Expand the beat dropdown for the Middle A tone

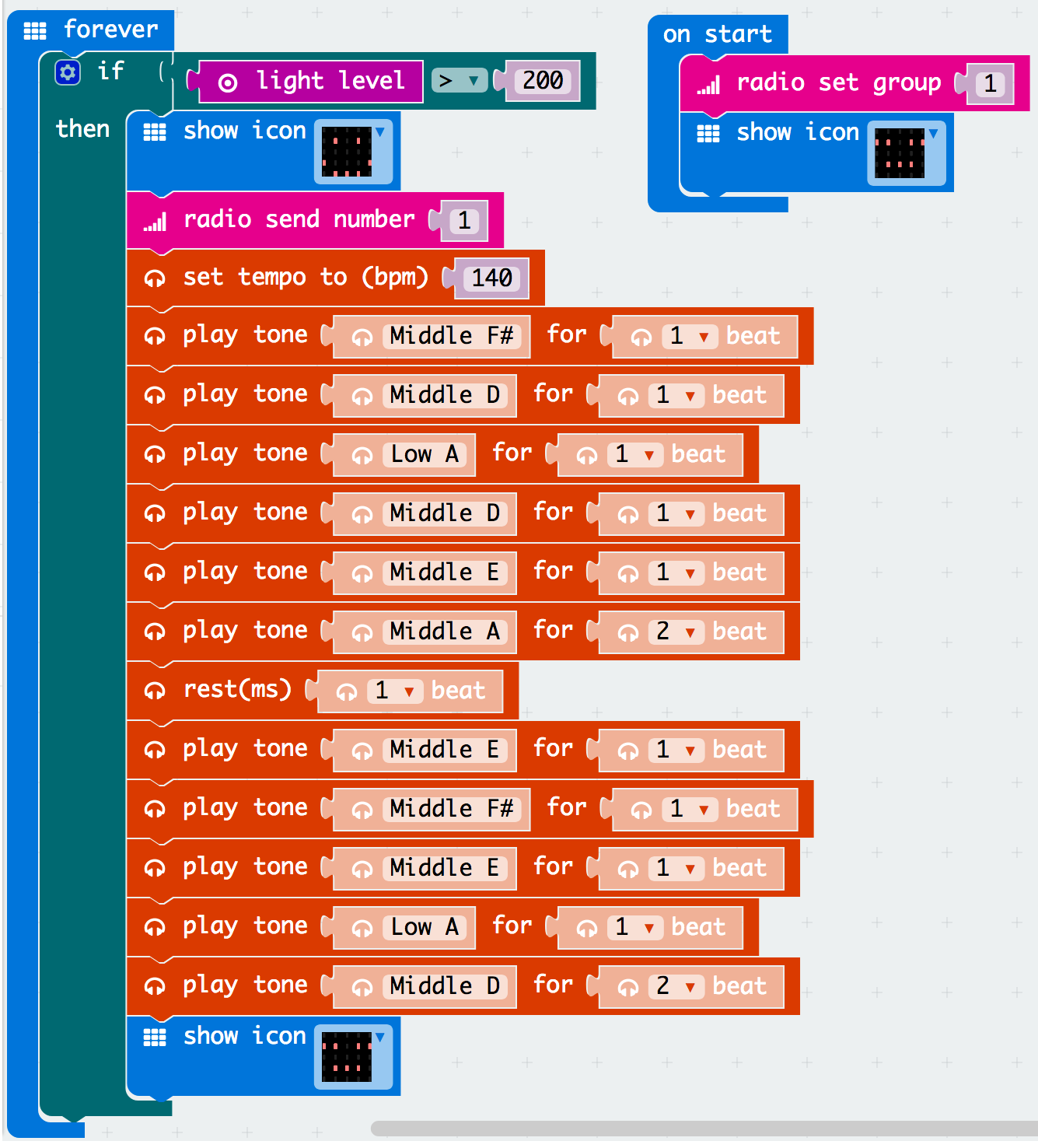(x=690, y=632)
